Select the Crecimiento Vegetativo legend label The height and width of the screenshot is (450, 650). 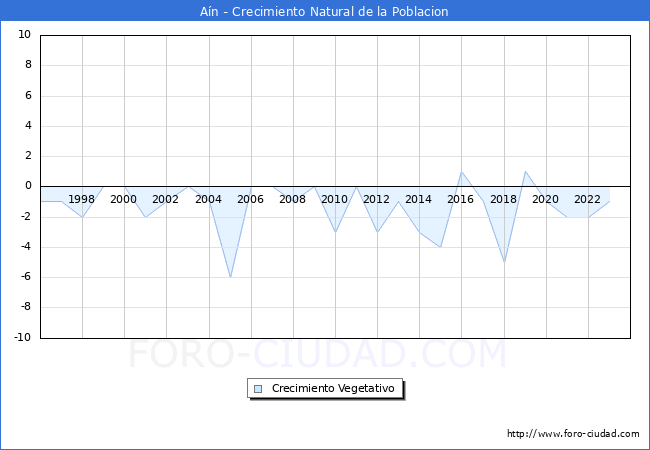click(x=333, y=388)
